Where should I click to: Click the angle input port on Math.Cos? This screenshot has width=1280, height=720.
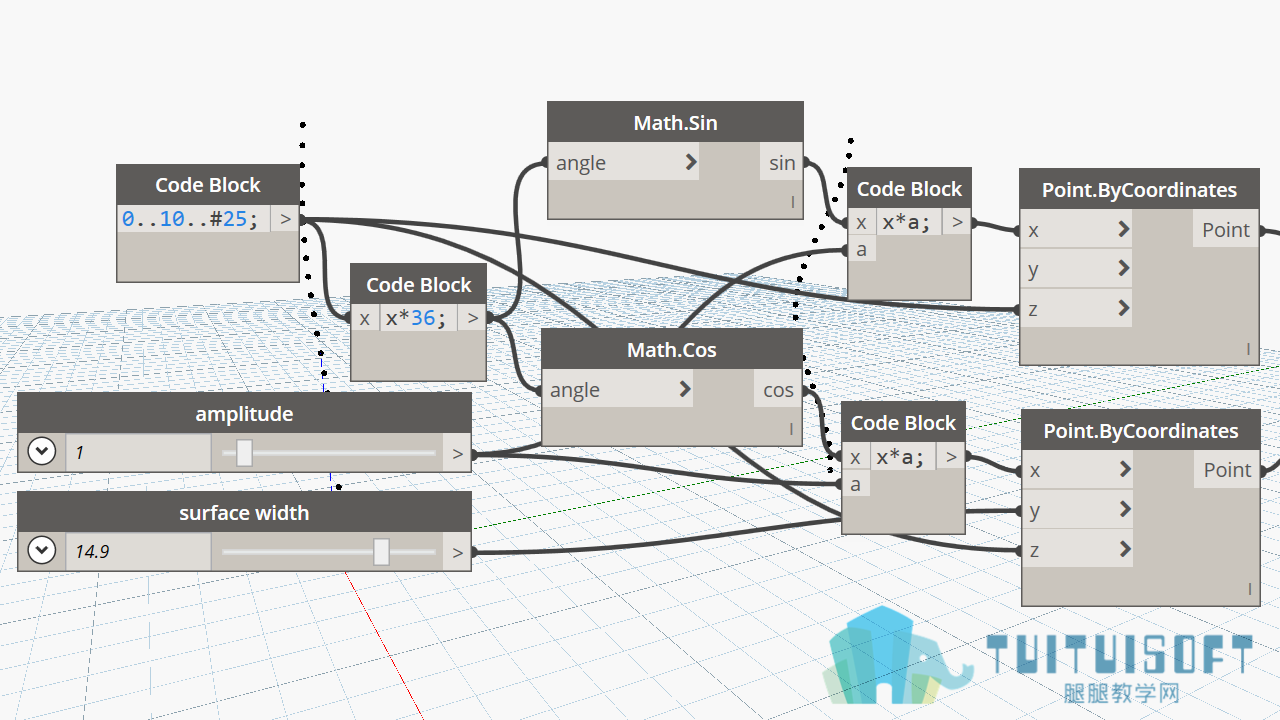[x=617, y=390]
